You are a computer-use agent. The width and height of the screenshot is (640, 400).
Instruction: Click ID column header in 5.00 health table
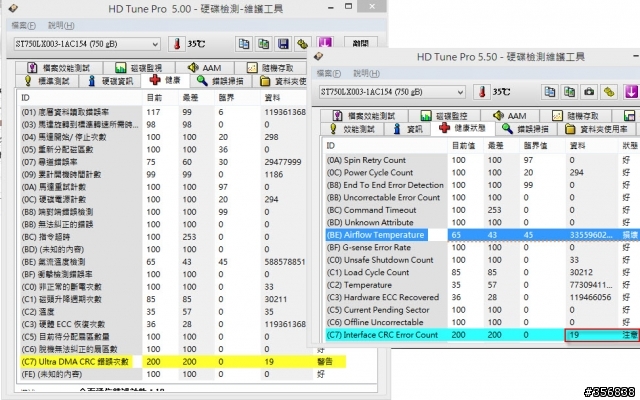tap(80, 98)
